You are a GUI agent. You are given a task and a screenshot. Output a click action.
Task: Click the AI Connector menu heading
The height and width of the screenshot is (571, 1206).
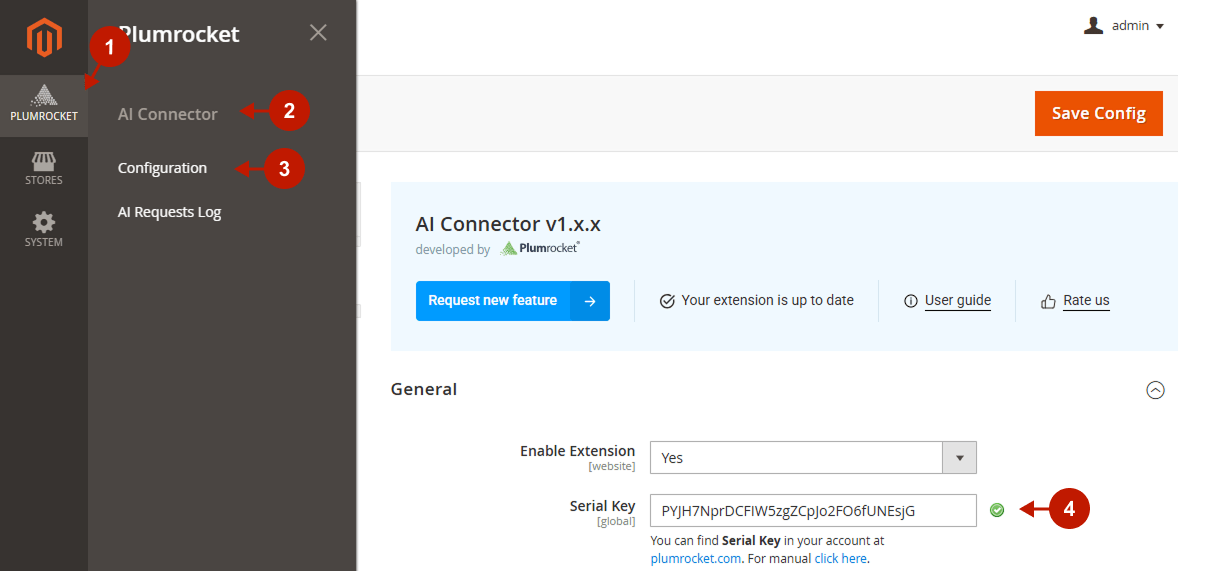coord(167,114)
